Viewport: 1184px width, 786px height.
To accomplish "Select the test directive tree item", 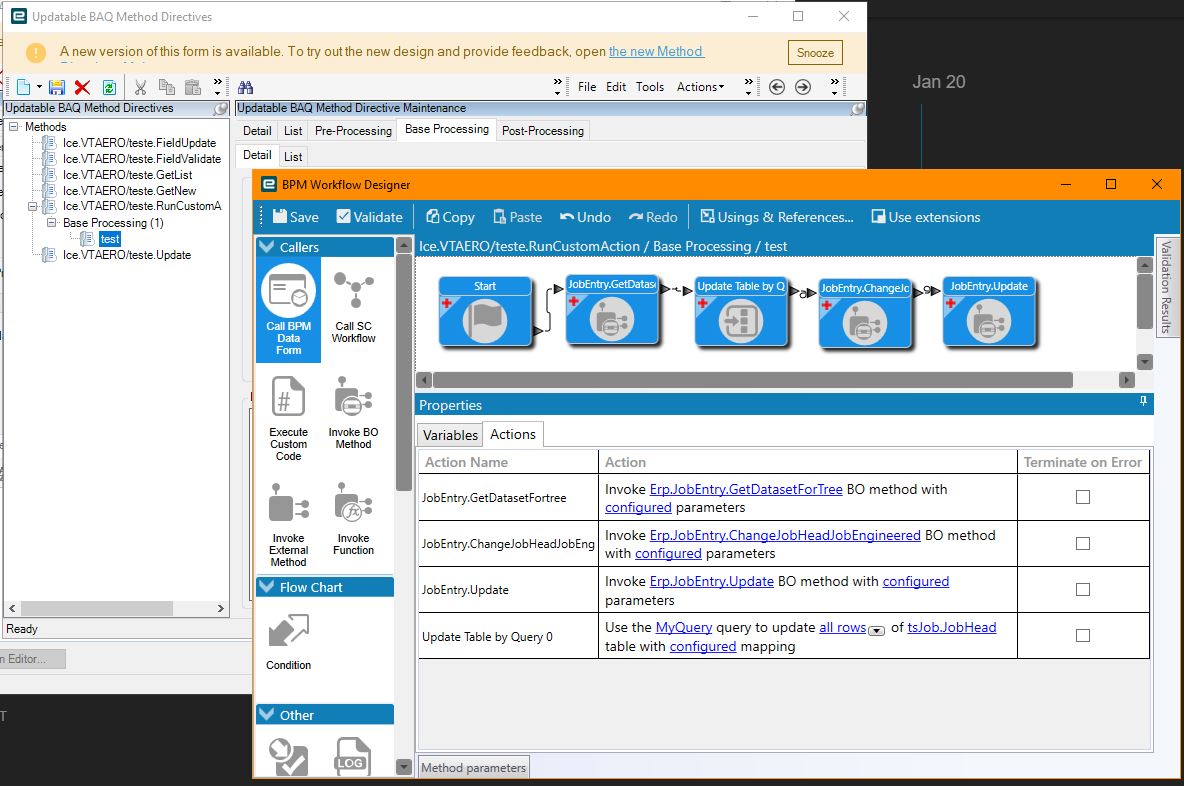I will tap(110, 239).
